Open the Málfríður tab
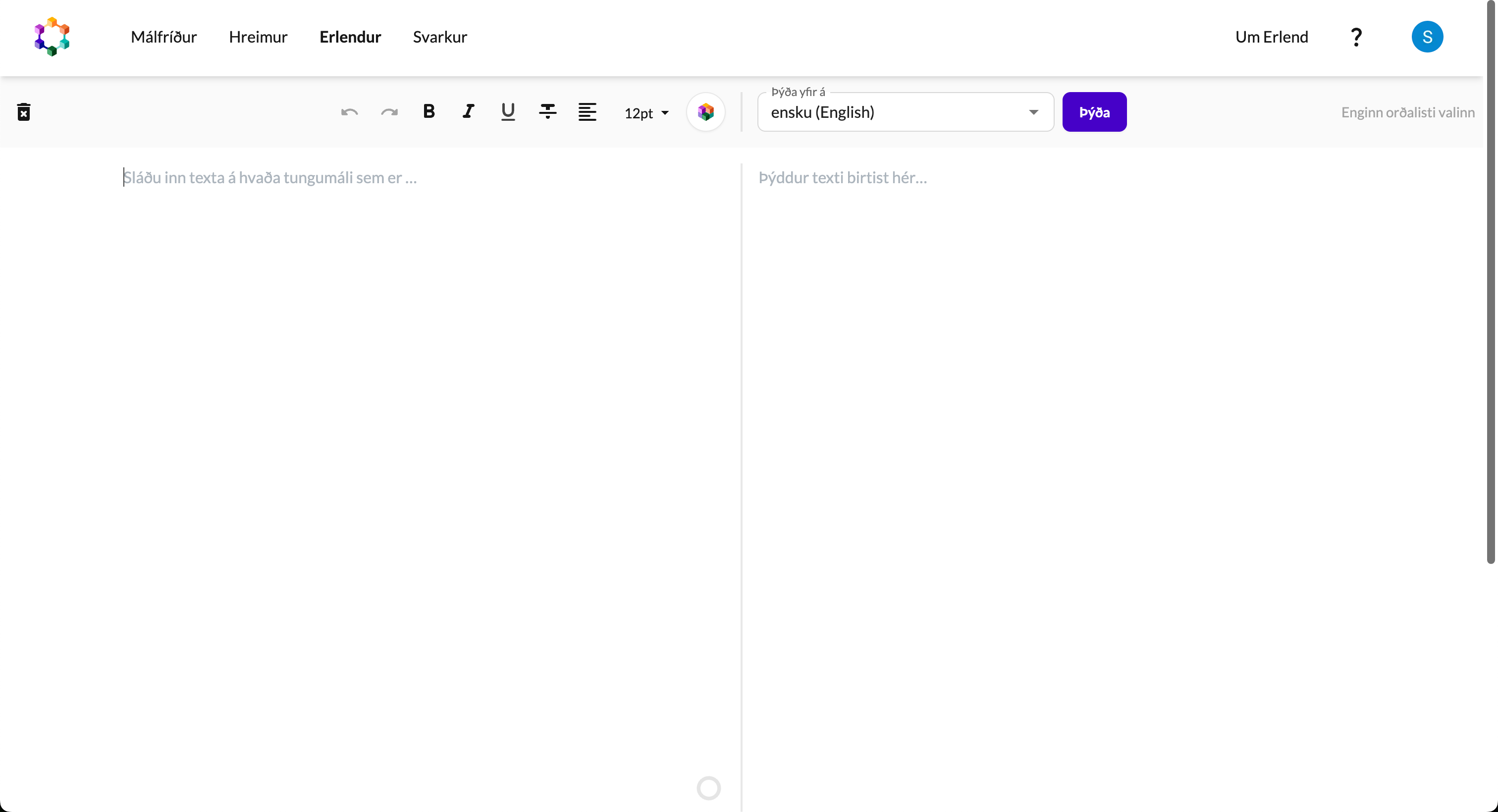The width and height of the screenshot is (1498, 812). click(164, 37)
